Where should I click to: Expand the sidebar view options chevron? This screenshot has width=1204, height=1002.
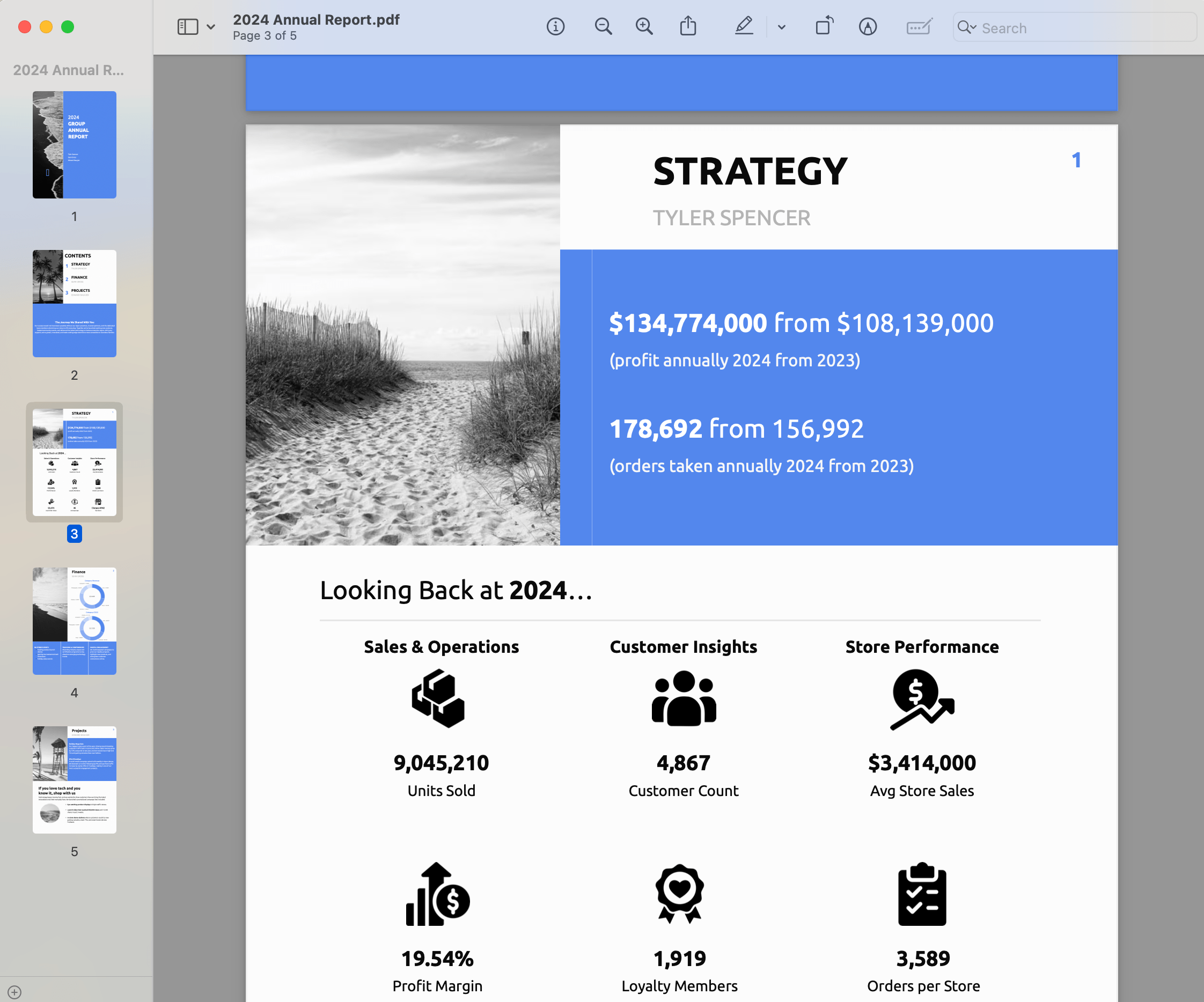211,27
